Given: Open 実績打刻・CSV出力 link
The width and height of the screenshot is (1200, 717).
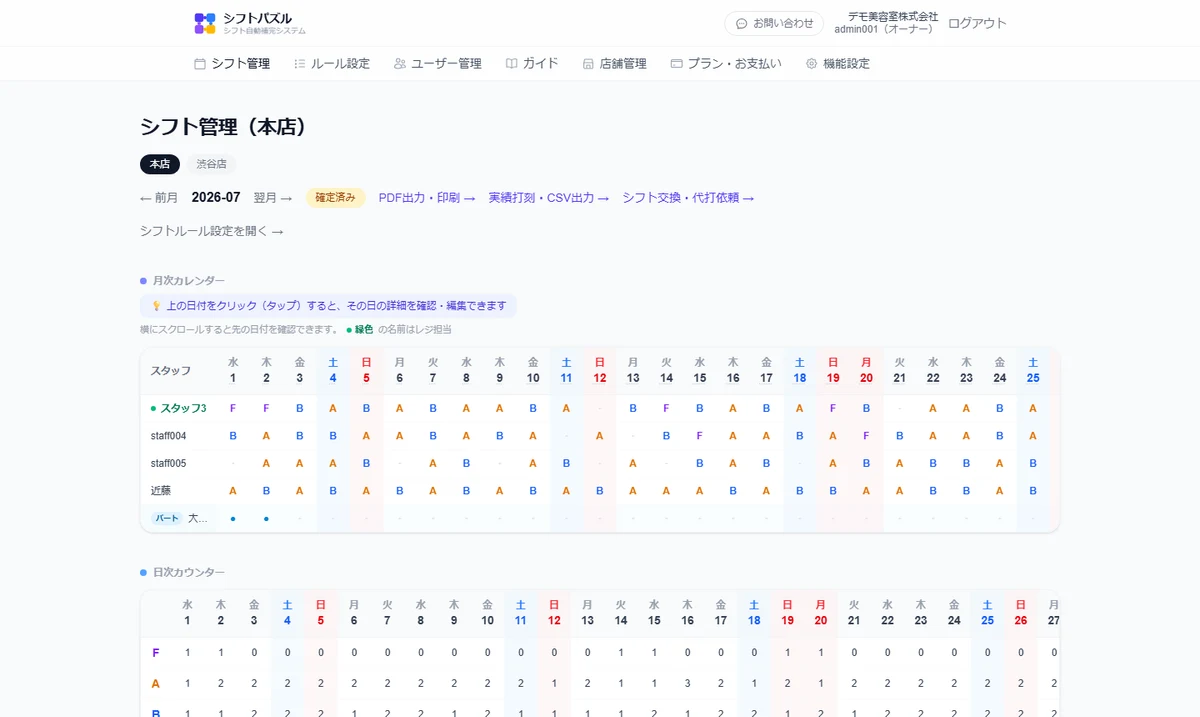Looking at the screenshot, I should click(x=549, y=198).
